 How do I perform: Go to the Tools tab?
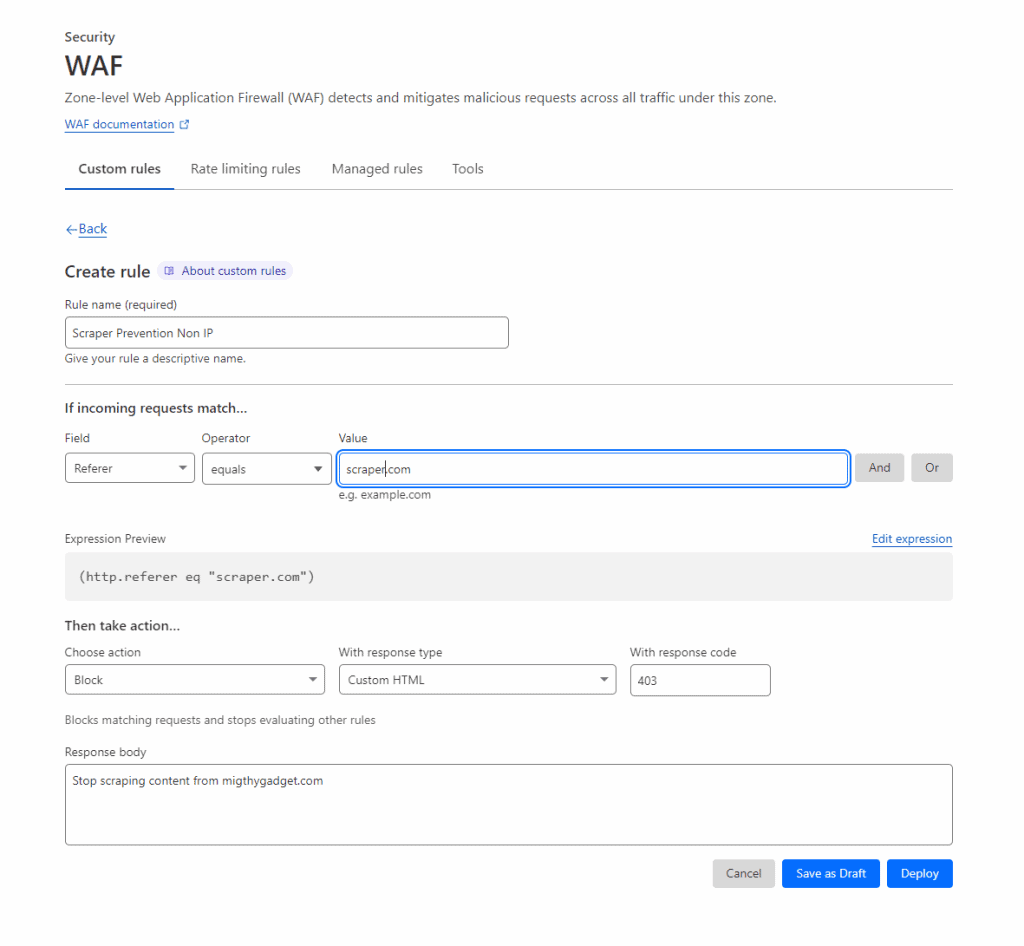467,169
